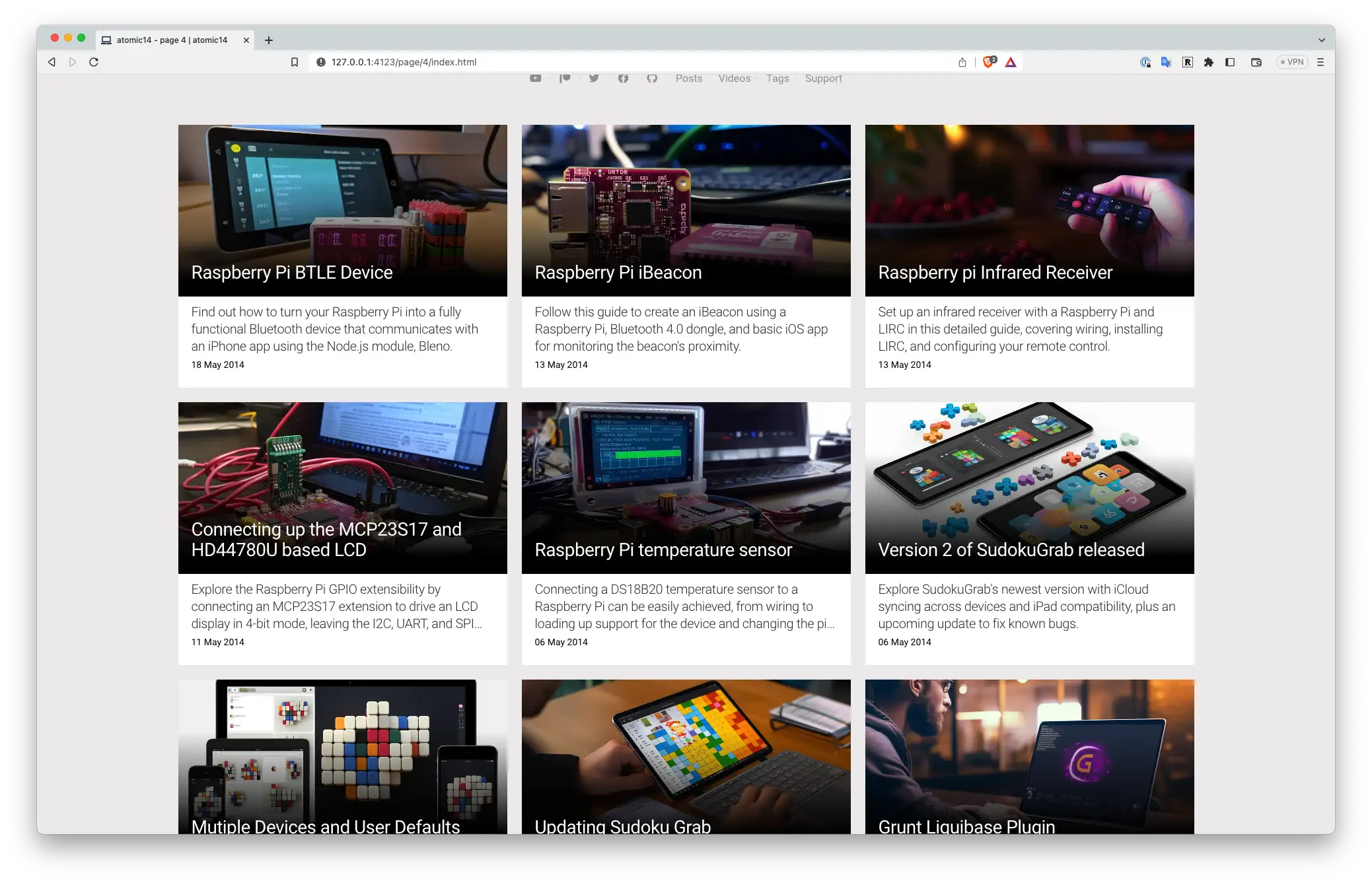1372x883 pixels.
Task: Open the Raspberry Pi iBeacon post title
Action: (618, 273)
